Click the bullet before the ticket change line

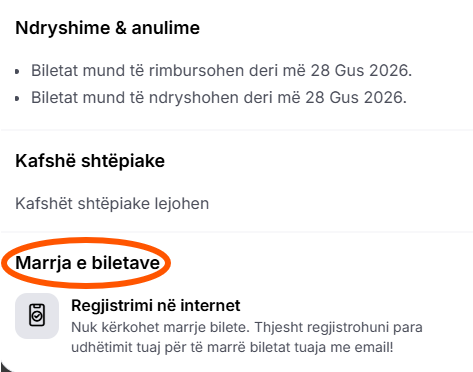pyautogui.click(x=17, y=98)
